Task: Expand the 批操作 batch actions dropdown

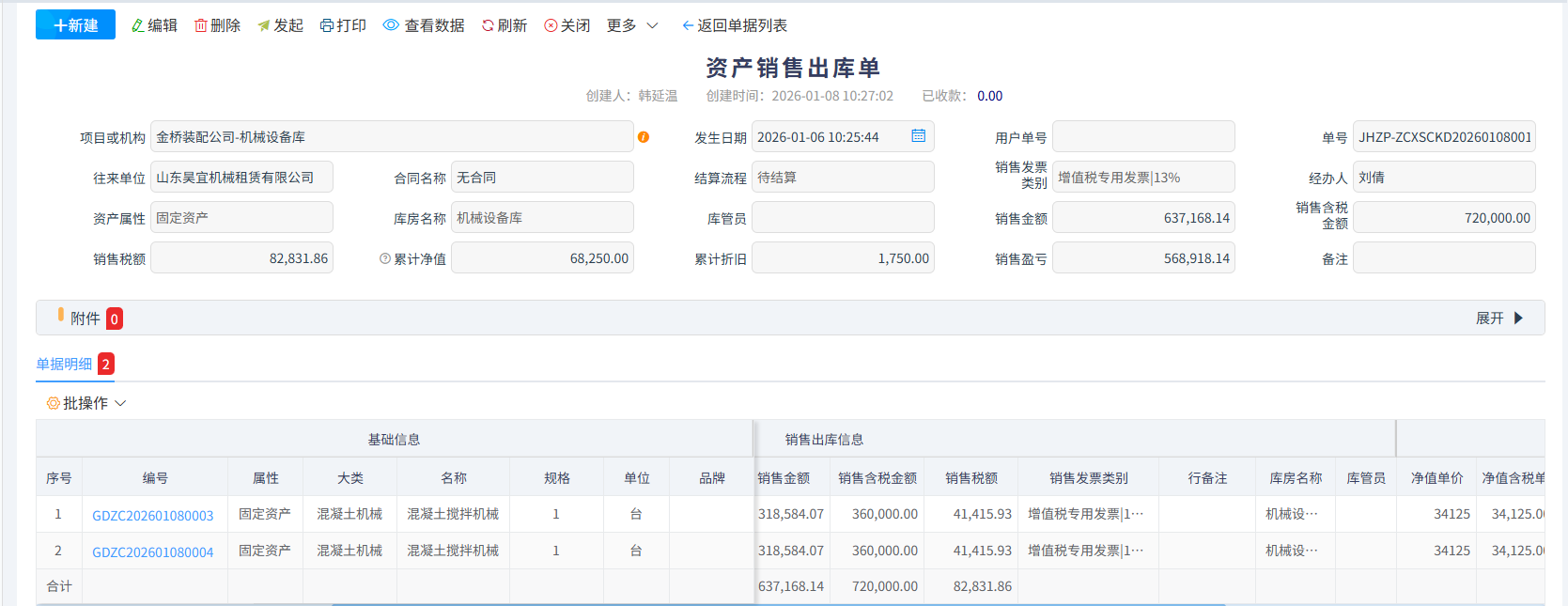Action: coord(85,403)
